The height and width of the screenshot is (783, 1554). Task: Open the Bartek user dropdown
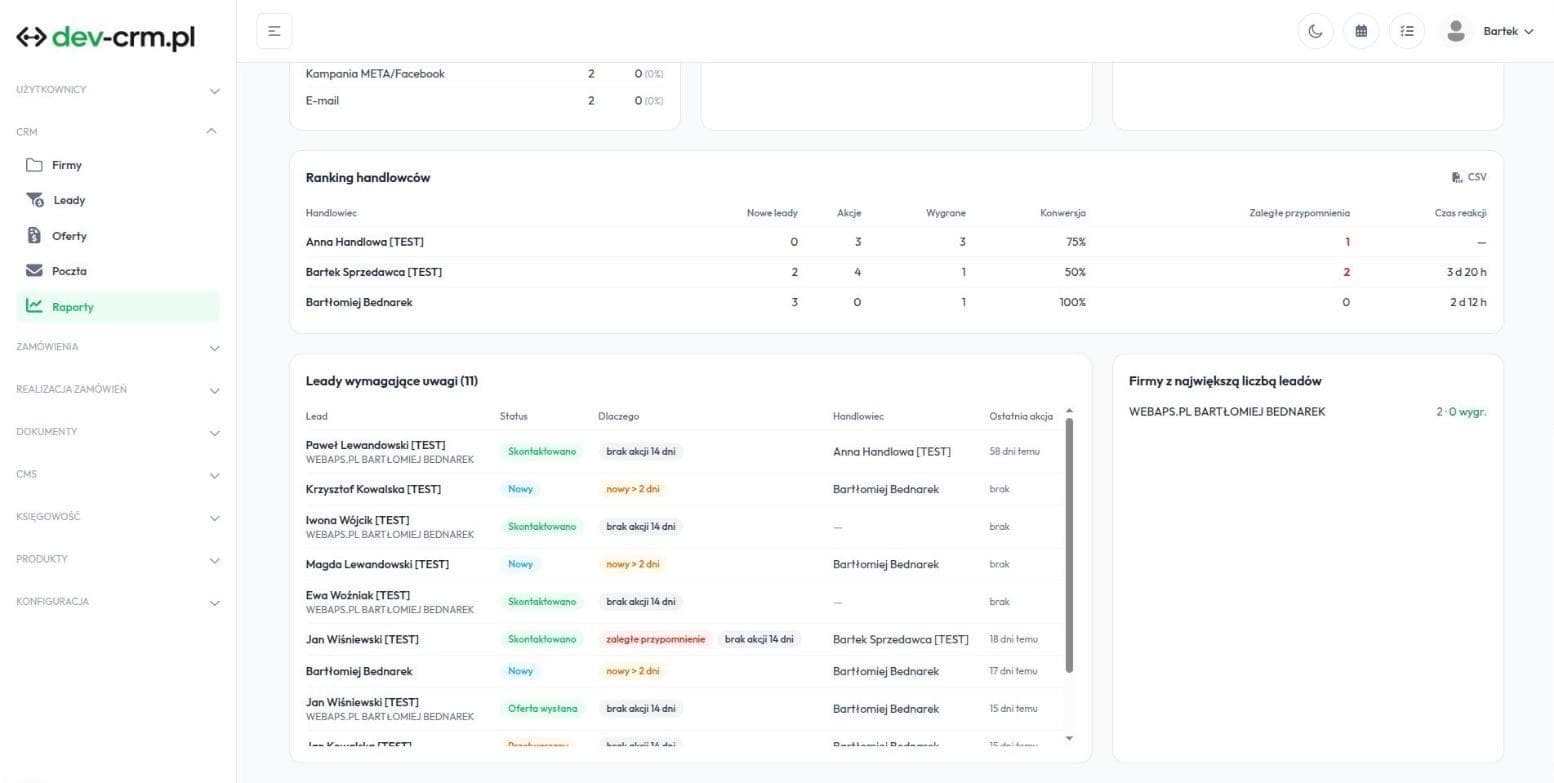pos(1508,31)
